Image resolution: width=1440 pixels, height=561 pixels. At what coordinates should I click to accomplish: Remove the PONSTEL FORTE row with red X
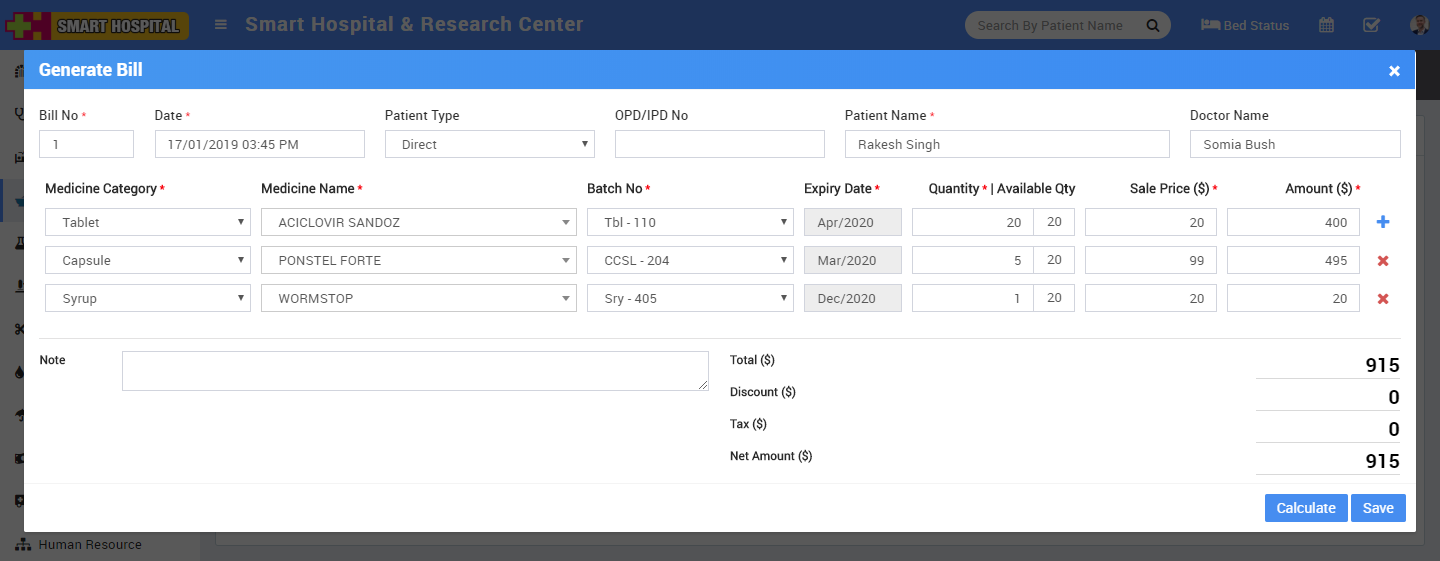[x=1383, y=261]
